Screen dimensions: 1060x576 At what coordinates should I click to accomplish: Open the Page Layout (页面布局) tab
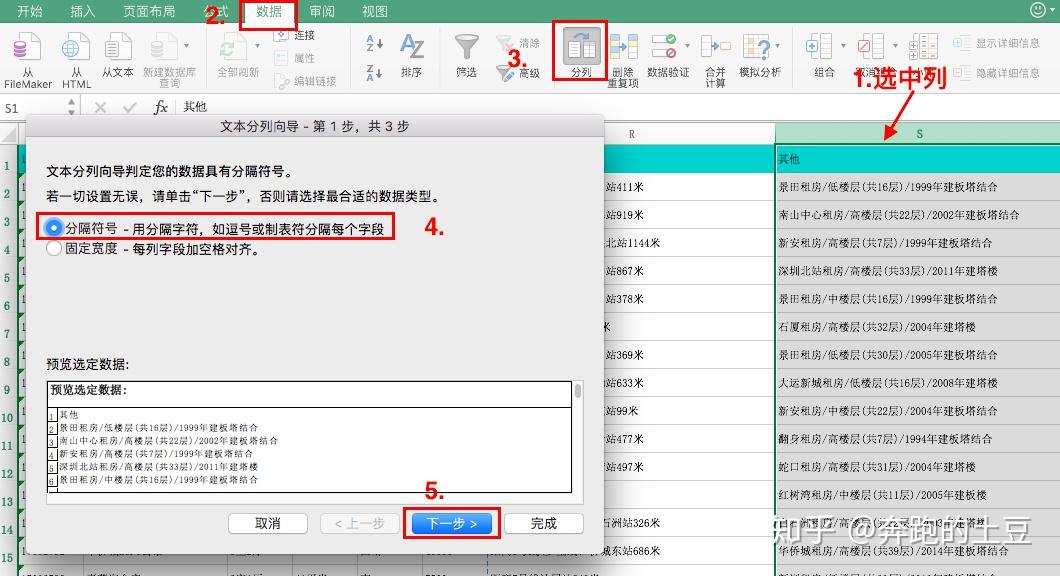pyautogui.click(x=149, y=11)
